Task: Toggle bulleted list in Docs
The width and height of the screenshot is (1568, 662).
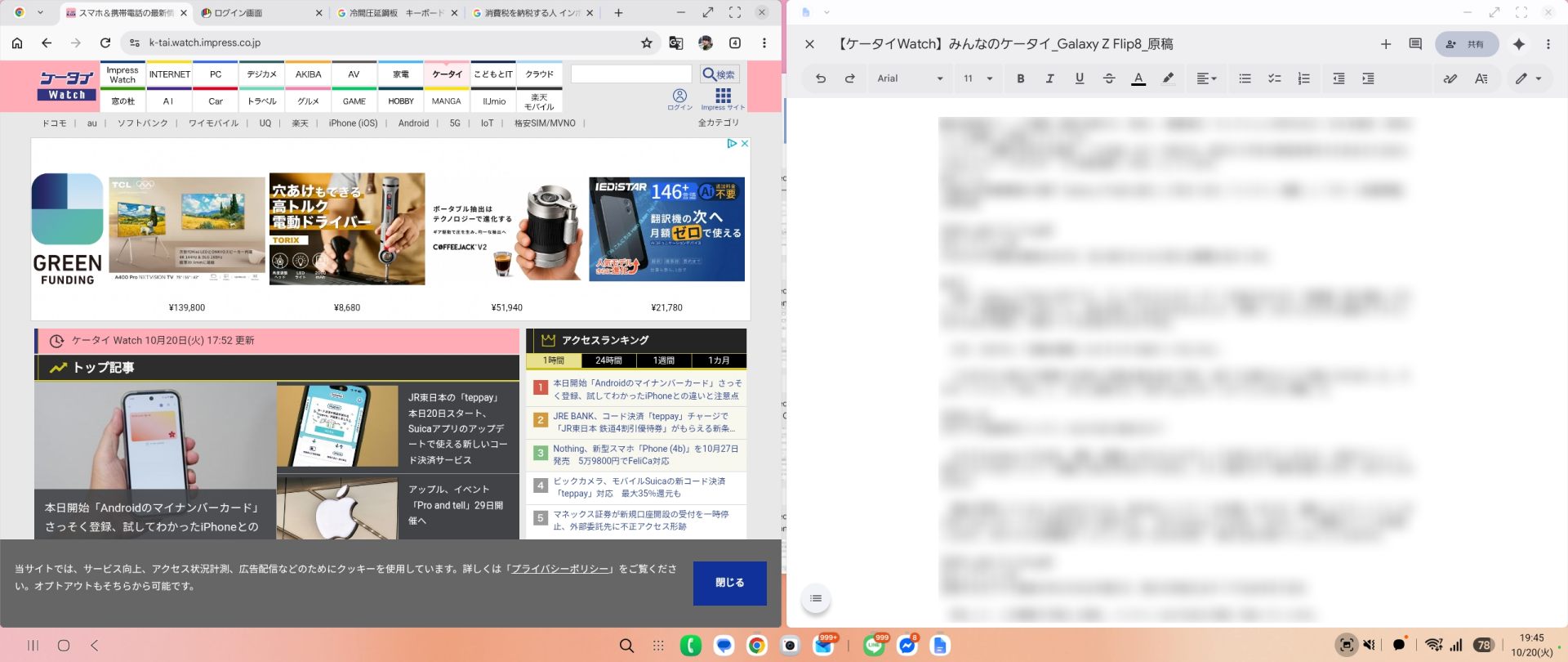Action: (1245, 78)
